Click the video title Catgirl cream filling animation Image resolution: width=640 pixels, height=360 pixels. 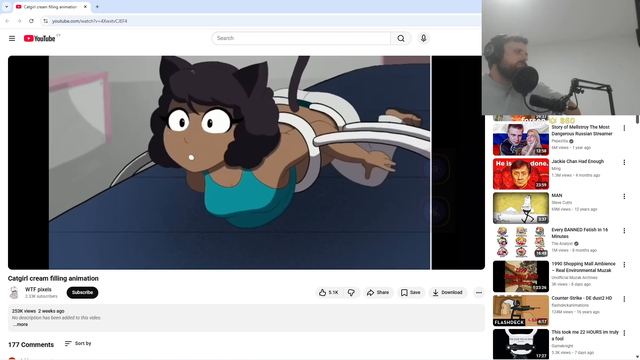tap(53, 278)
